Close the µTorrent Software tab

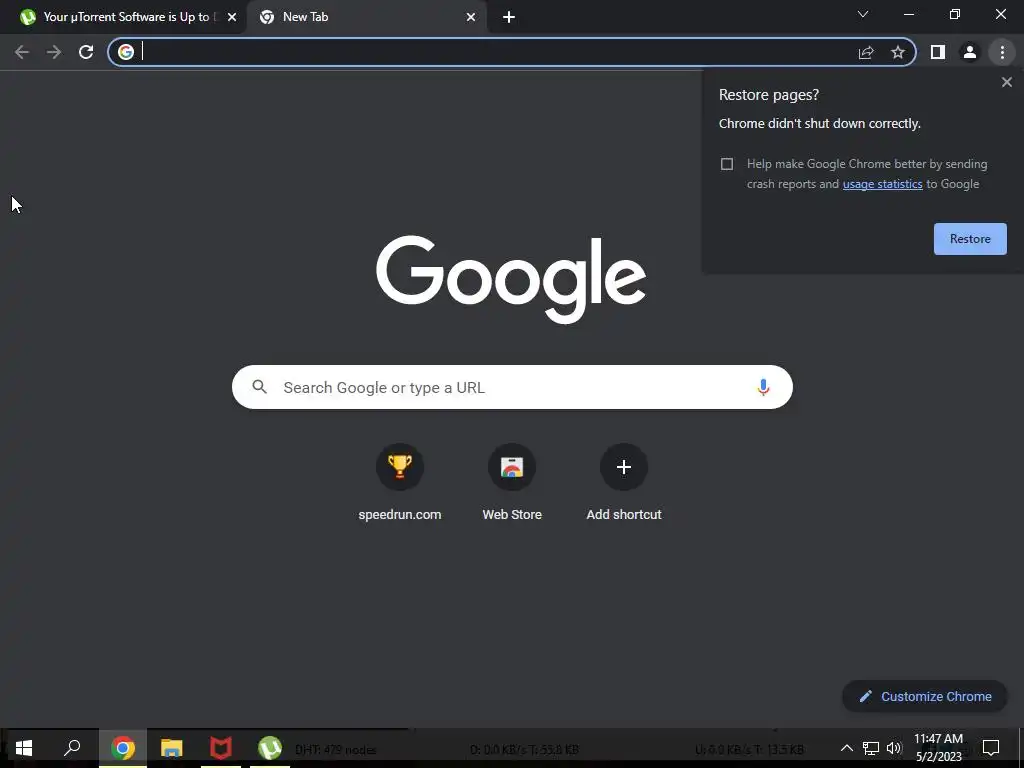[x=232, y=18]
